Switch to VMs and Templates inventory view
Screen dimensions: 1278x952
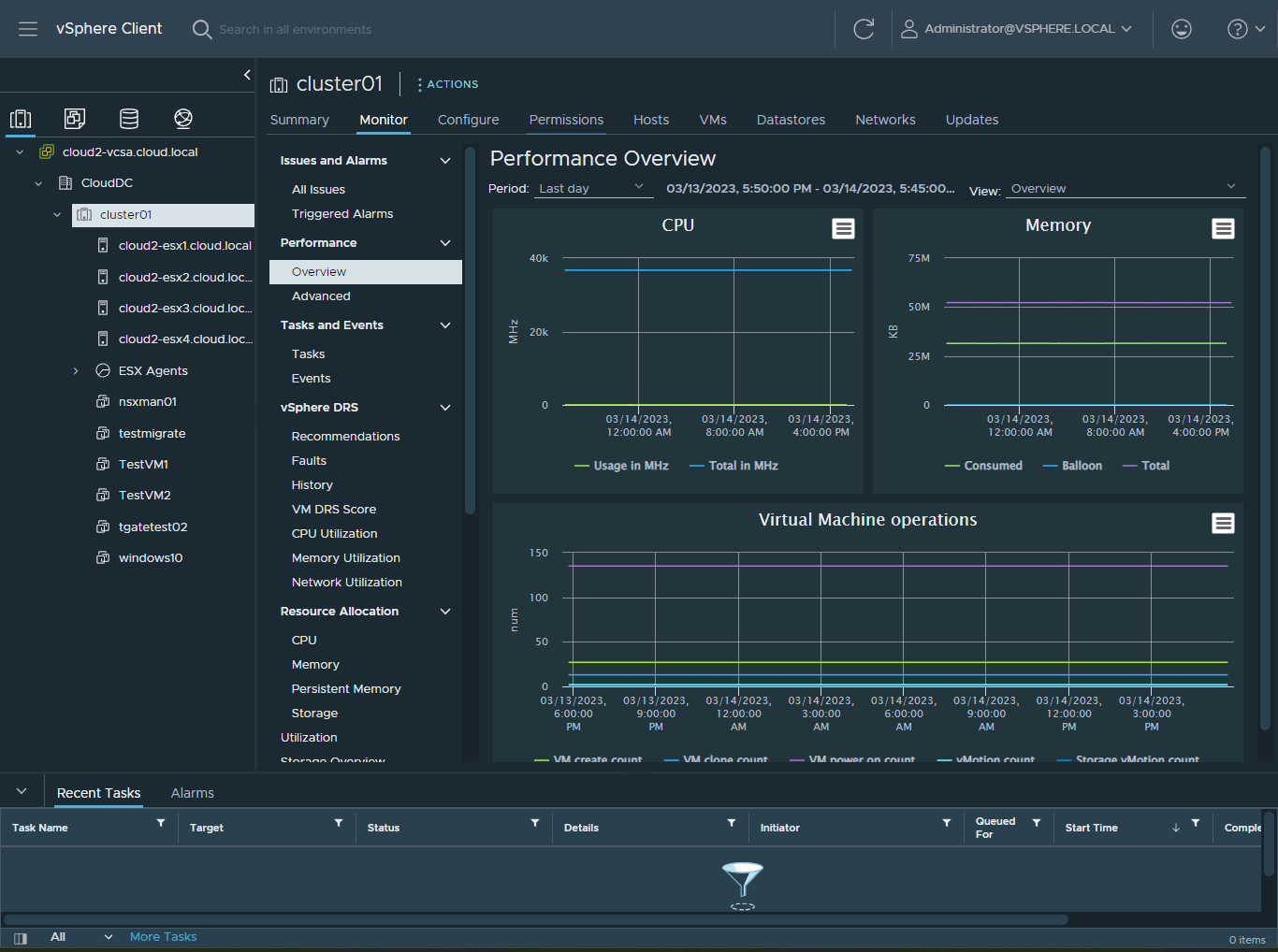tap(75, 119)
